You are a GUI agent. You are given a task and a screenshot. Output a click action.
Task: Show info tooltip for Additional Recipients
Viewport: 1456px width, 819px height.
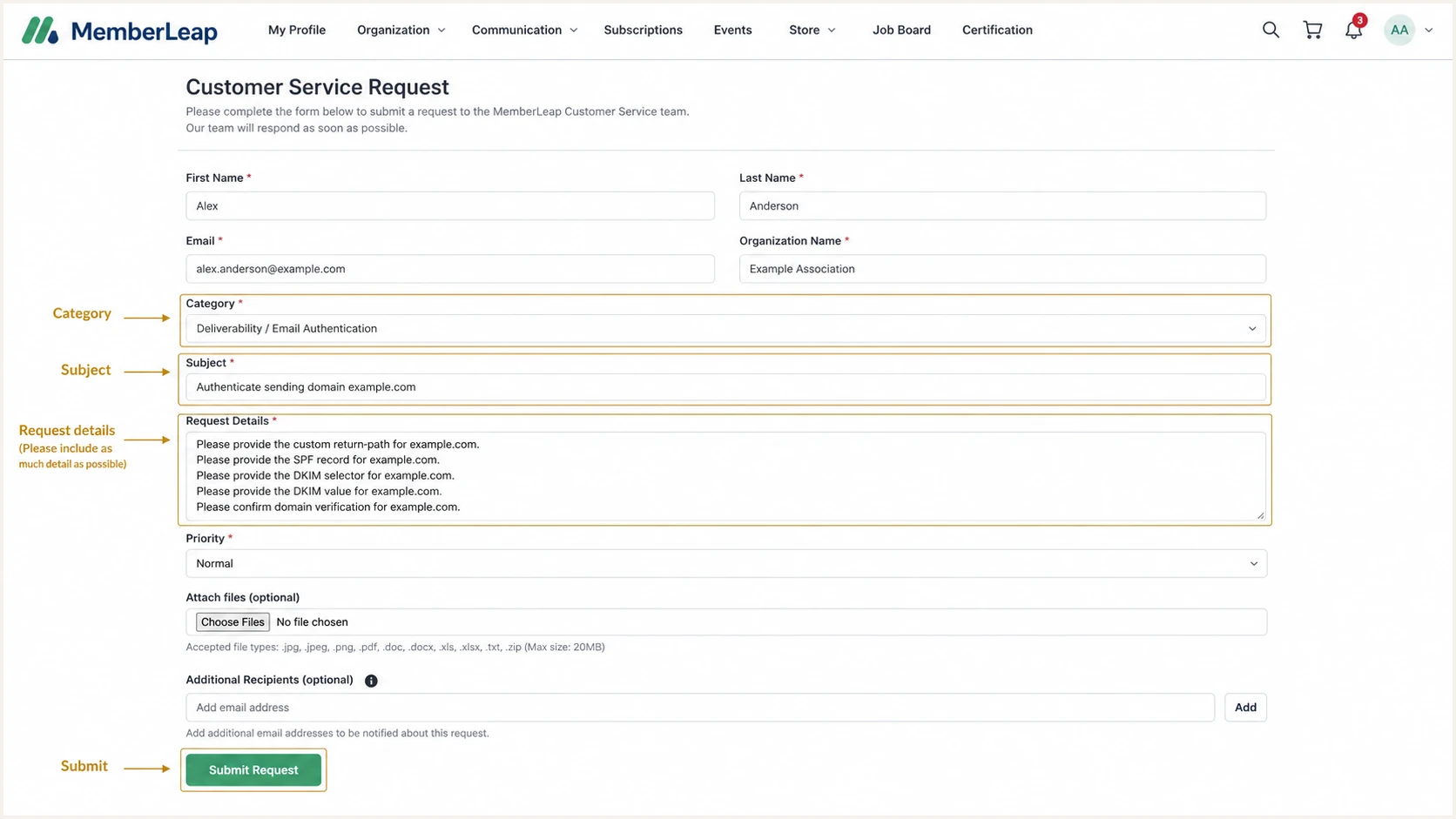[371, 681]
